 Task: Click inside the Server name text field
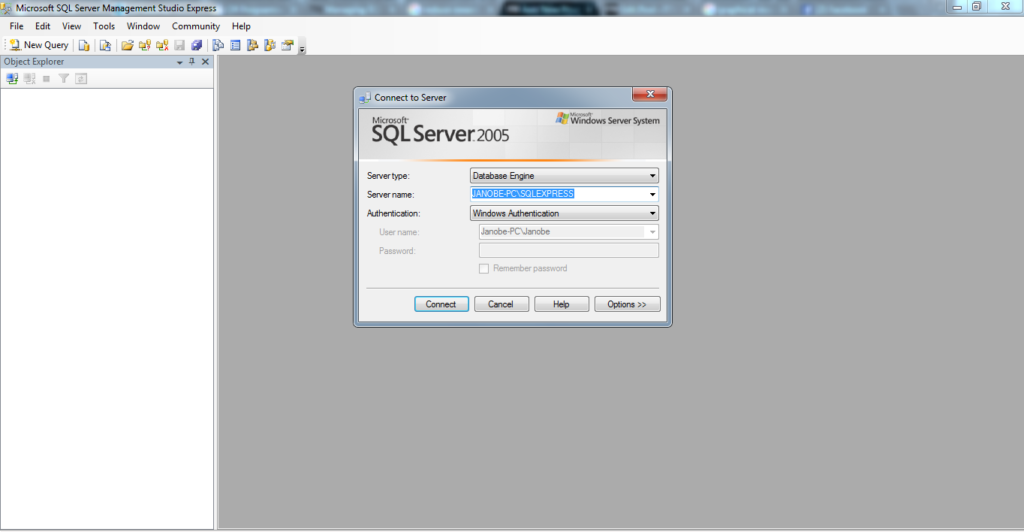pos(558,194)
